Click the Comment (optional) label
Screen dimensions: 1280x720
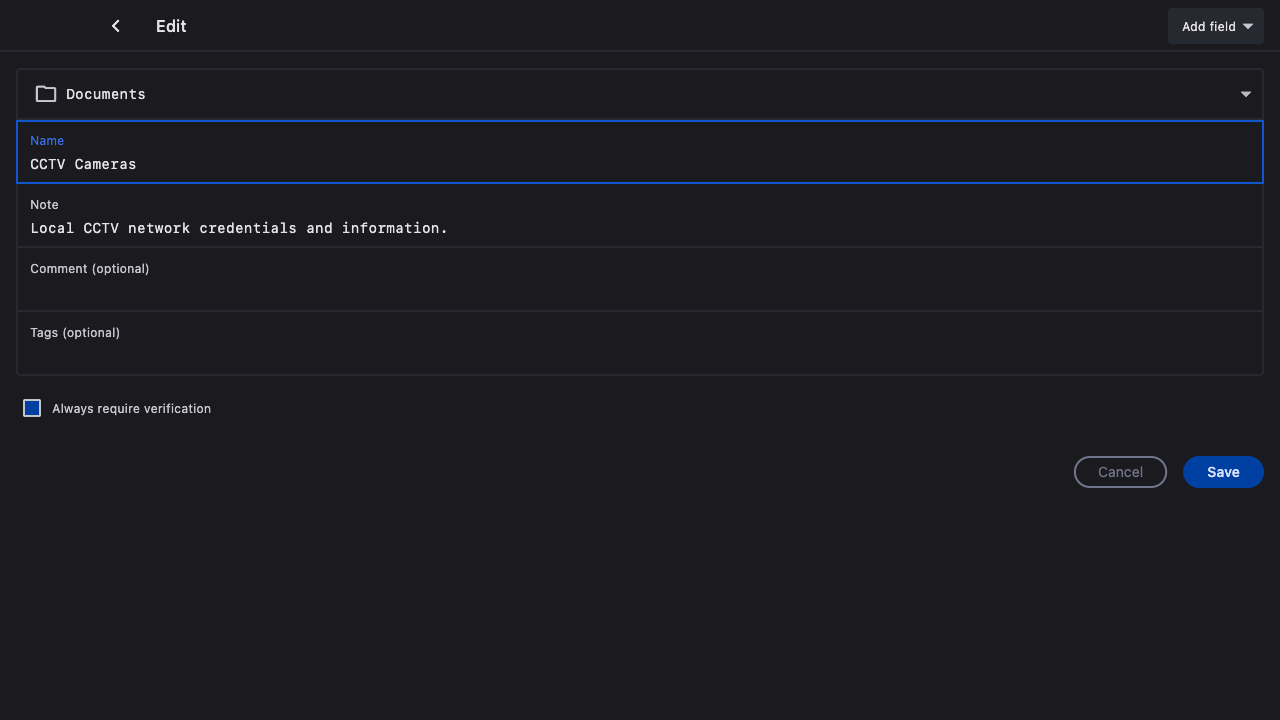(x=90, y=269)
